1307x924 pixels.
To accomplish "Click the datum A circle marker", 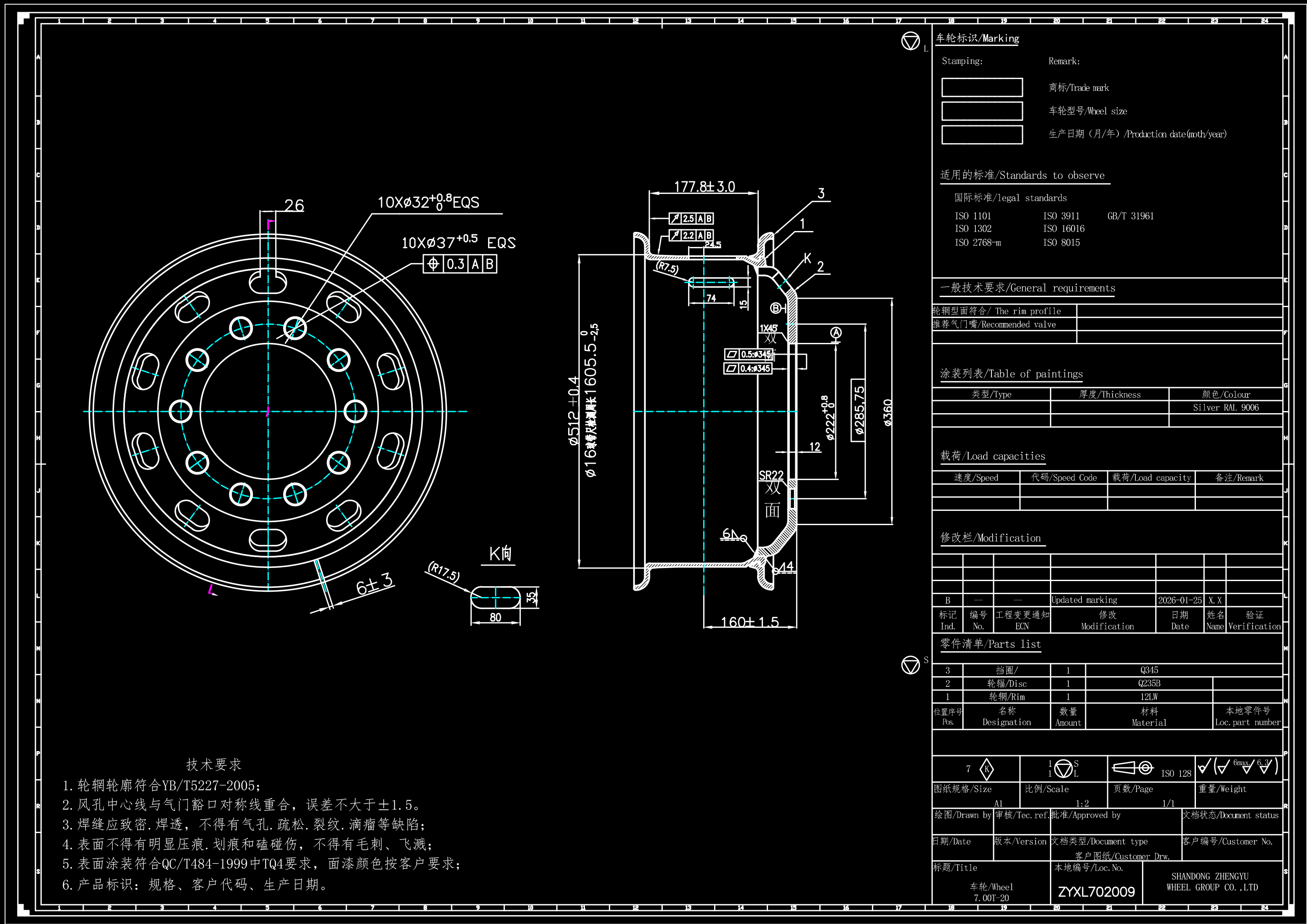I will (x=836, y=332).
